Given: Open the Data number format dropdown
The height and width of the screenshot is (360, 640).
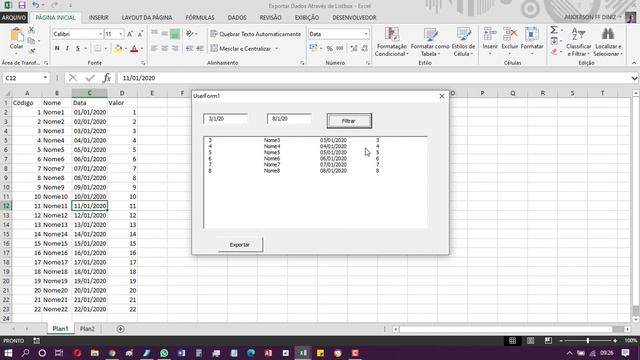Looking at the screenshot, I should [x=366, y=34].
